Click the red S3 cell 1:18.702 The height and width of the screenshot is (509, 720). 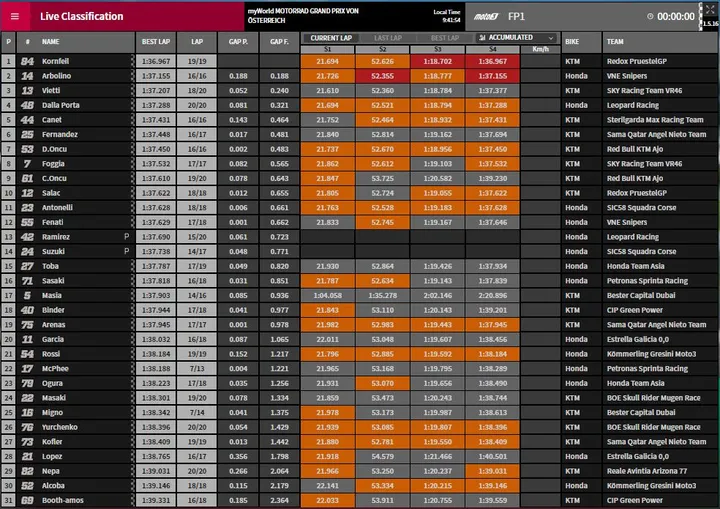coord(438,61)
